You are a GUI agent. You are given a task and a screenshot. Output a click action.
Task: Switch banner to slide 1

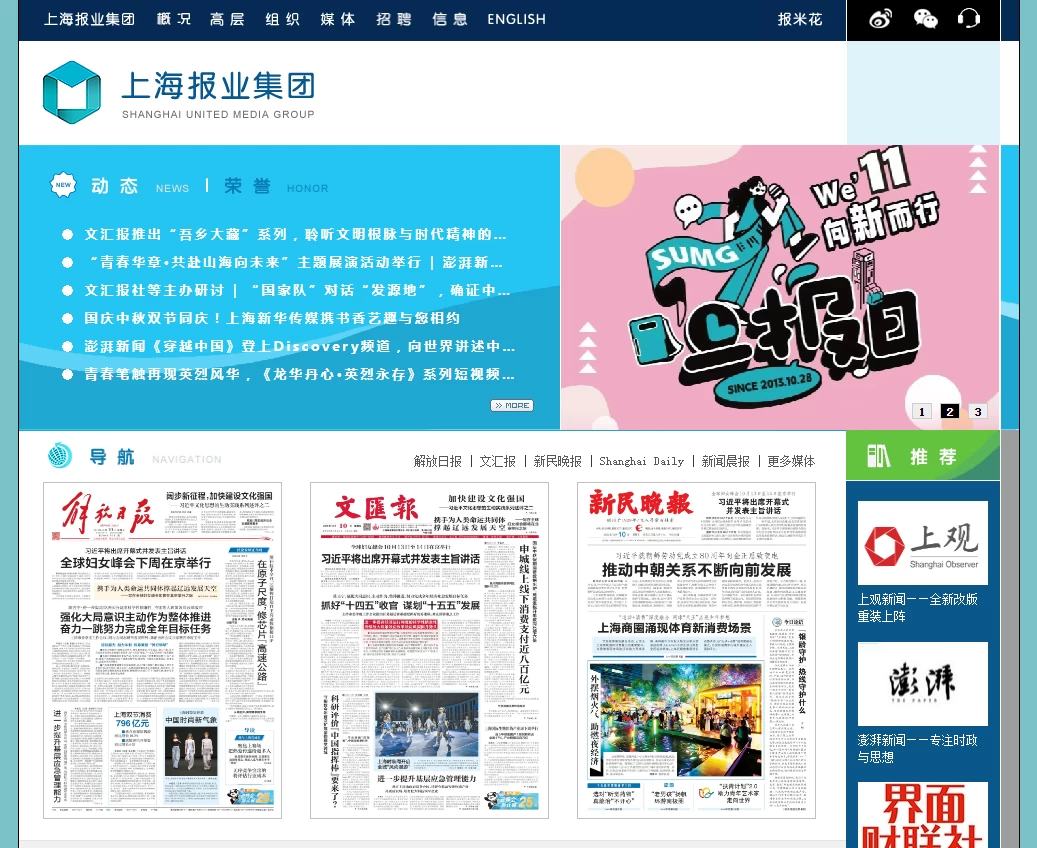click(x=922, y=411)
